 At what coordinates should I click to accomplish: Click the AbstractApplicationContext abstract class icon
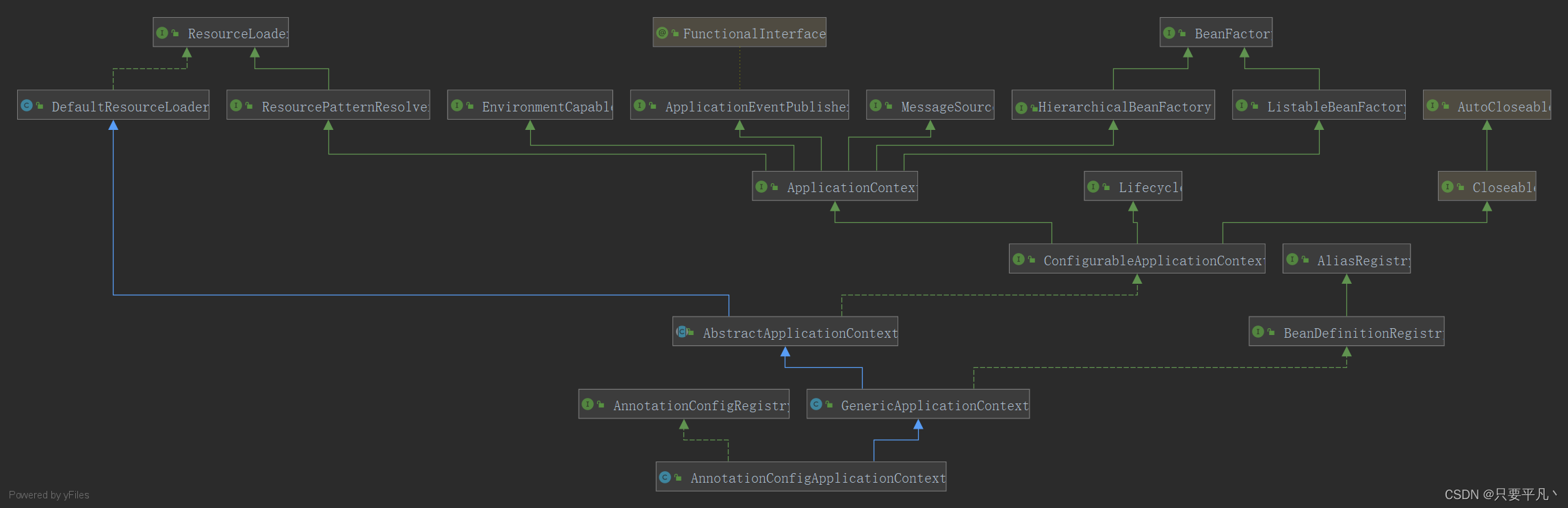point(682,332)
